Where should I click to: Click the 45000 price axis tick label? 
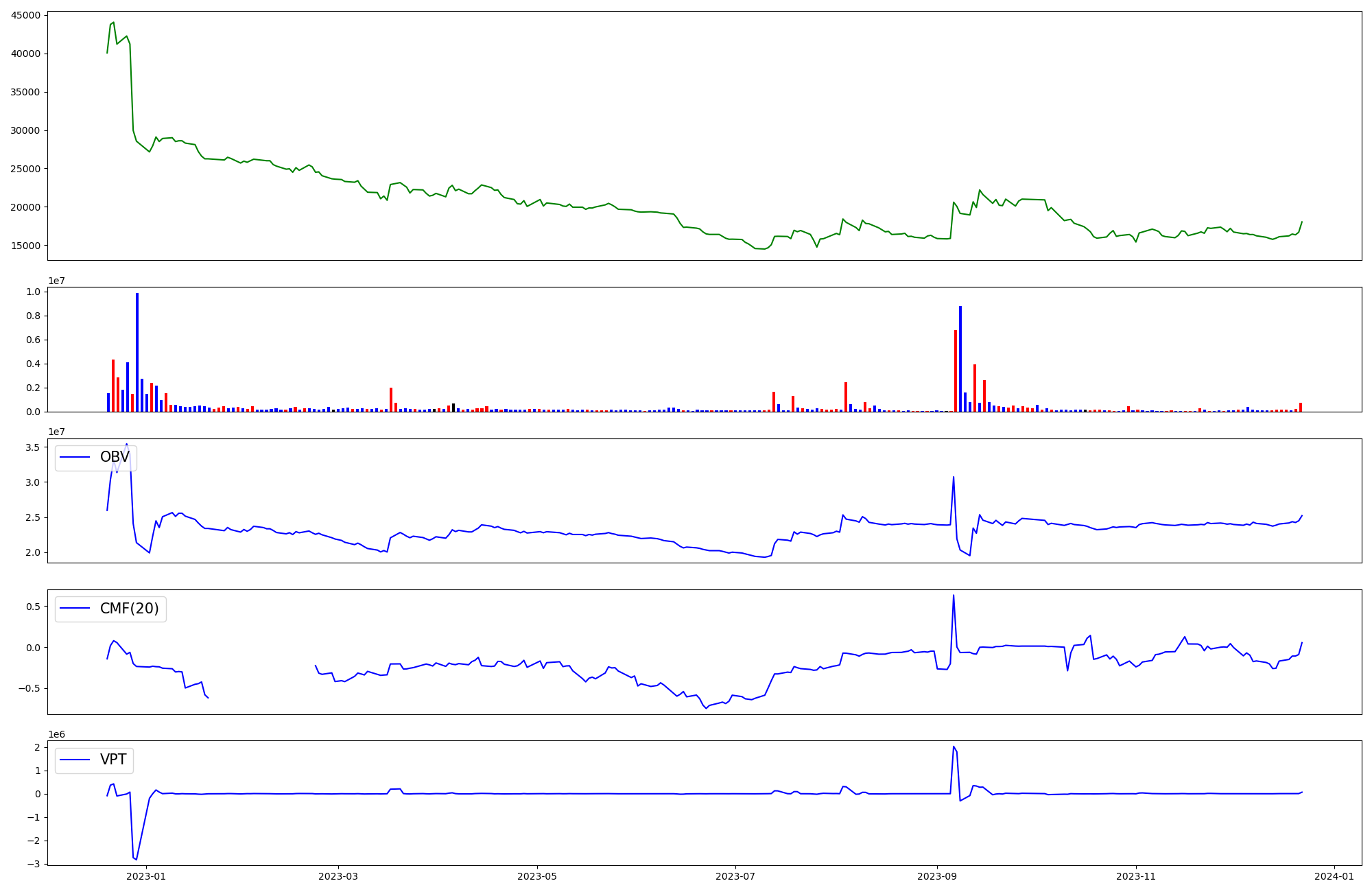[25, 15]
